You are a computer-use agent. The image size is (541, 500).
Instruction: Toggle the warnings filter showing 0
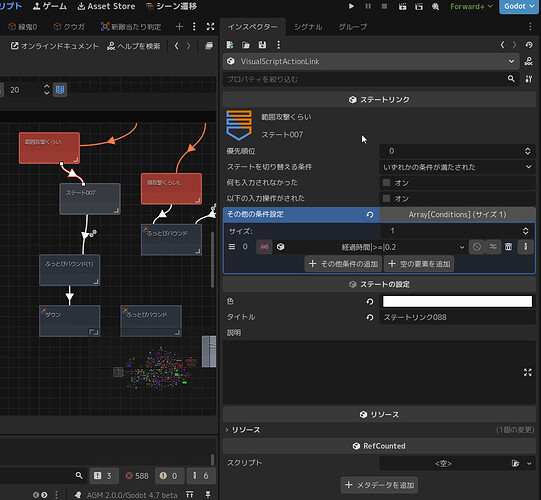click(169, 476)
